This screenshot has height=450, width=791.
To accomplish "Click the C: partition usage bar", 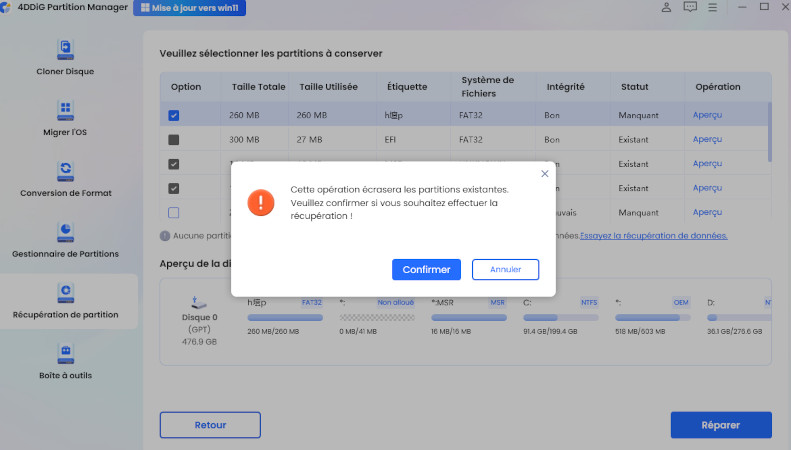I will (561, 318).
